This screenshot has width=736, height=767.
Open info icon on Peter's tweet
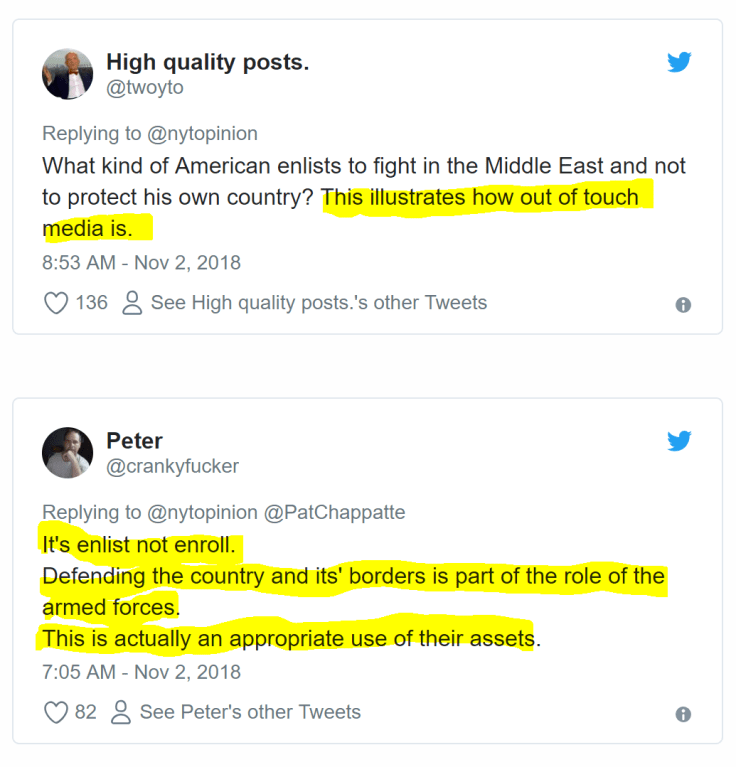point(683,714)
